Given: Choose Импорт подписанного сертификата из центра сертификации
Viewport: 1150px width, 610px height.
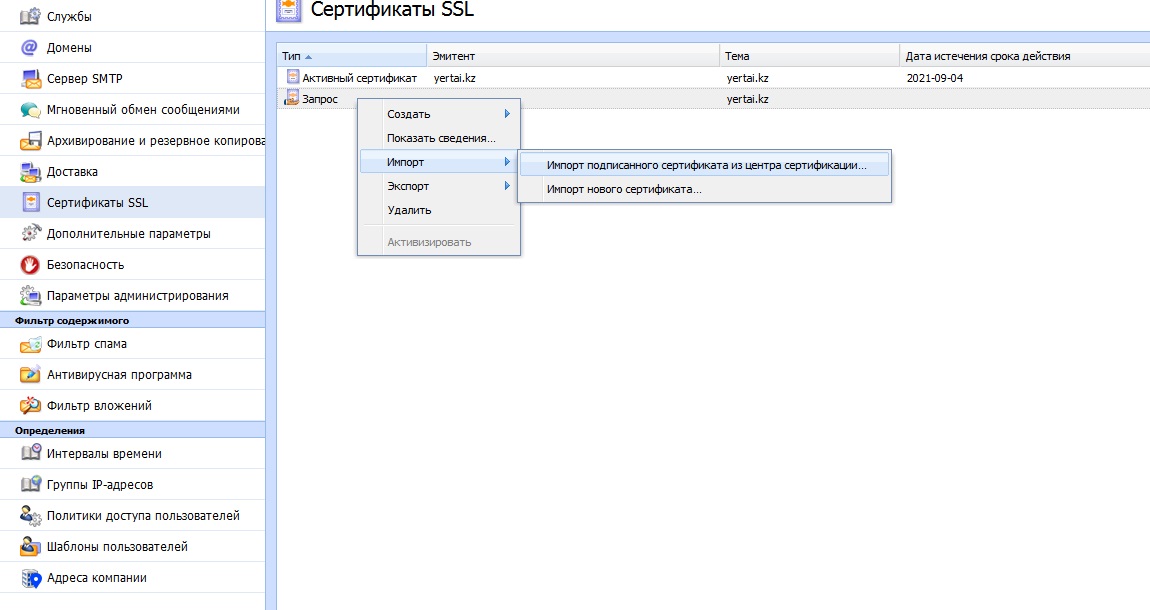Looking at the screenshot, I should (x=706, y=165).
